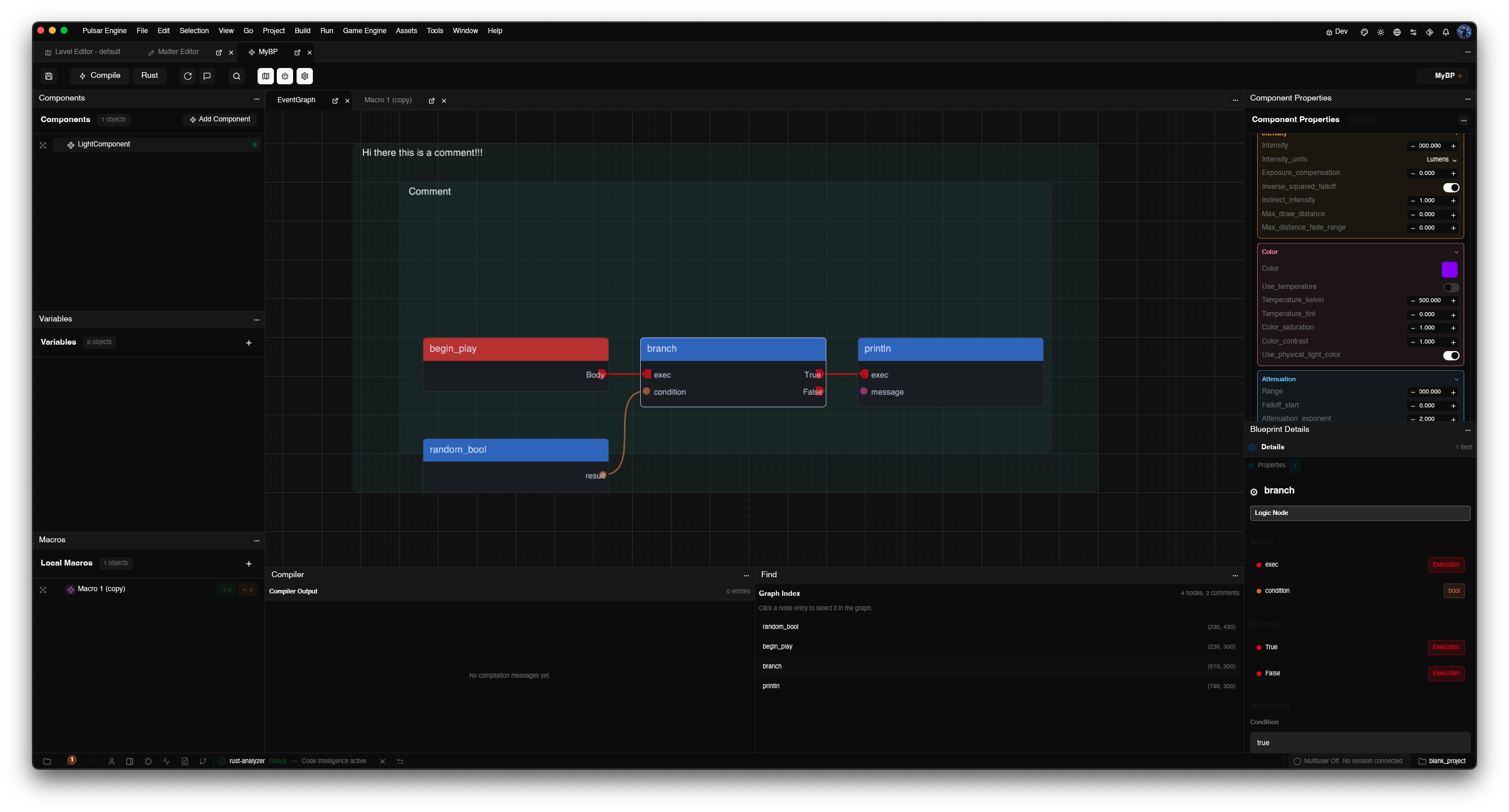
Task: Click the document icon in the status bar
Action: point(184,761)
